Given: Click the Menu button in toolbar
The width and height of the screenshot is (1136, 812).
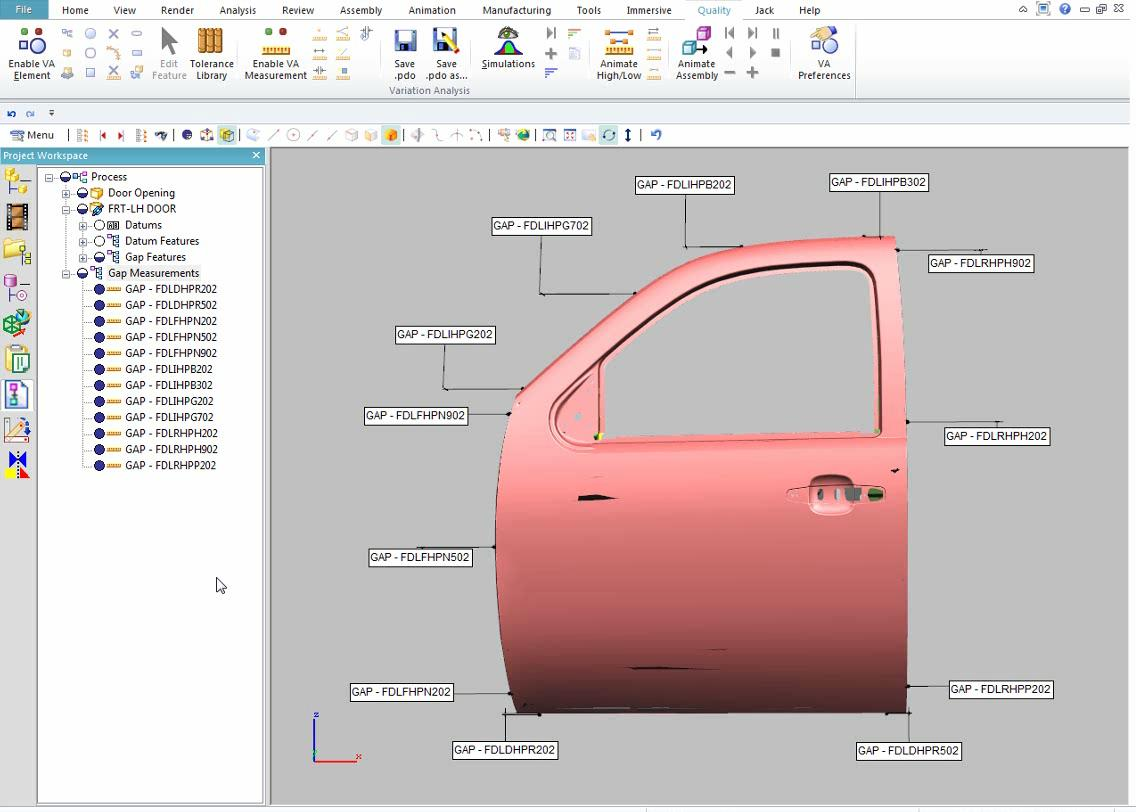Looking at the screenshot, I should pos(32,135).
